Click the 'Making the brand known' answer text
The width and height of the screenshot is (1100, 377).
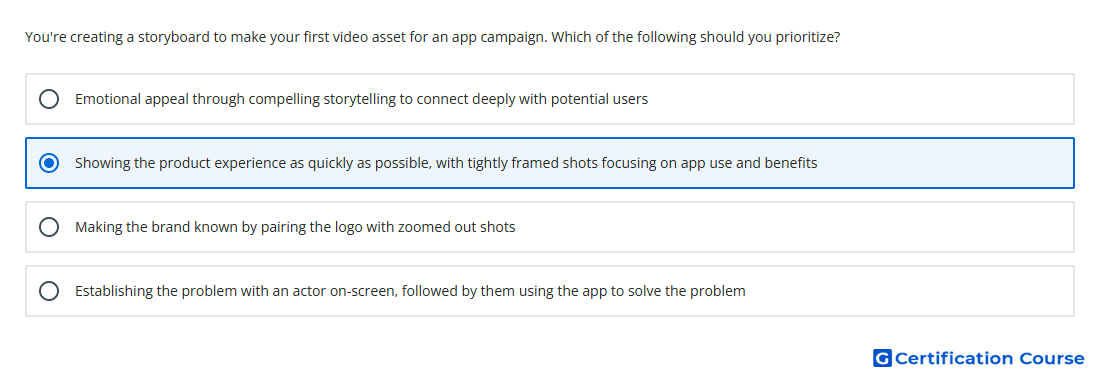(295, 227)
